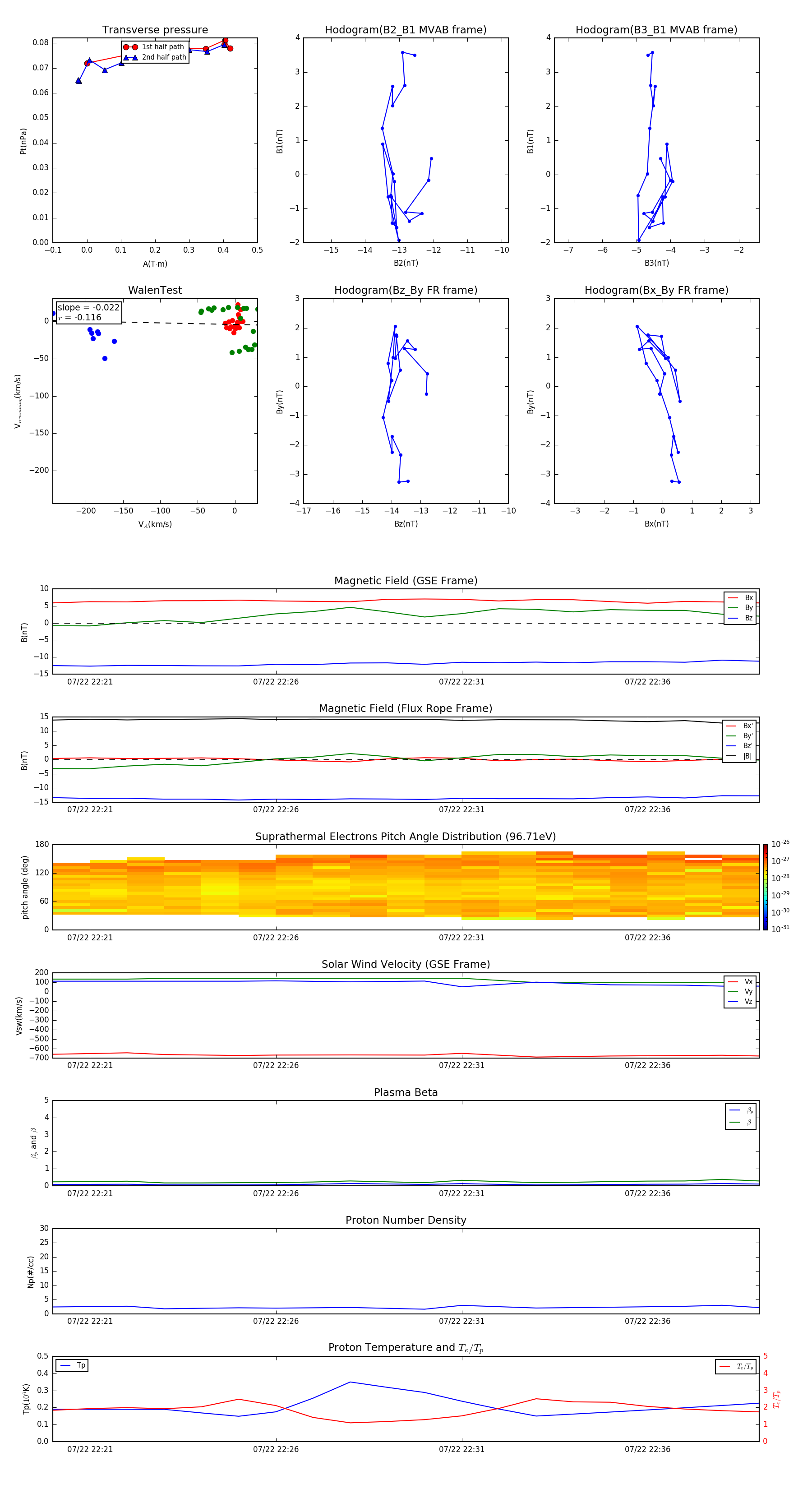This screenshot has width=812, height=1489.
Task: Select By legend entry in GSE magnetic field
Action: pos(740,608)
